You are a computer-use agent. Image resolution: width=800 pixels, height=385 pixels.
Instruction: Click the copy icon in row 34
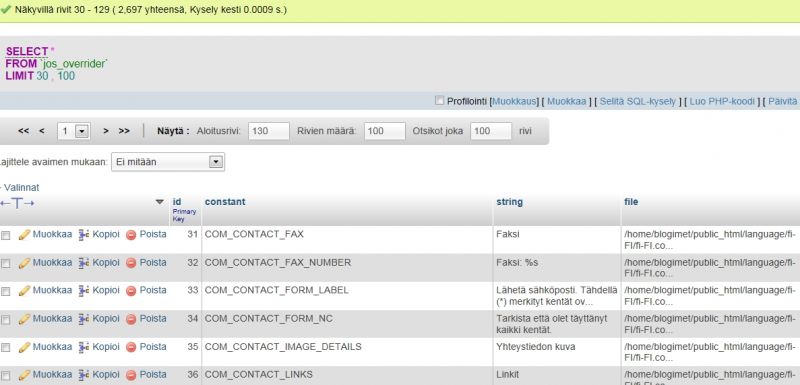tap(83, 319)
